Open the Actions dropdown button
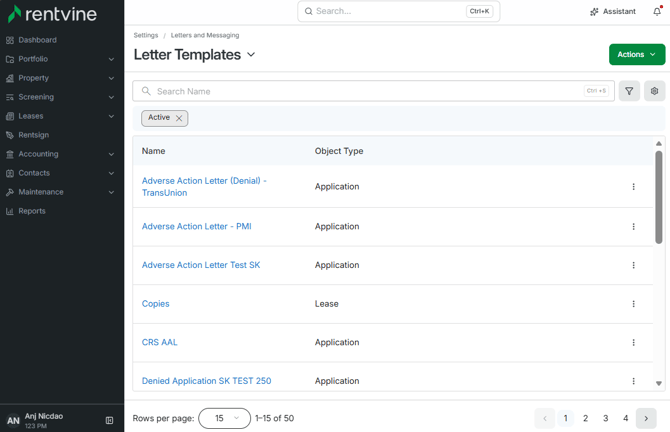670x432 pixels. click(637, 54)
